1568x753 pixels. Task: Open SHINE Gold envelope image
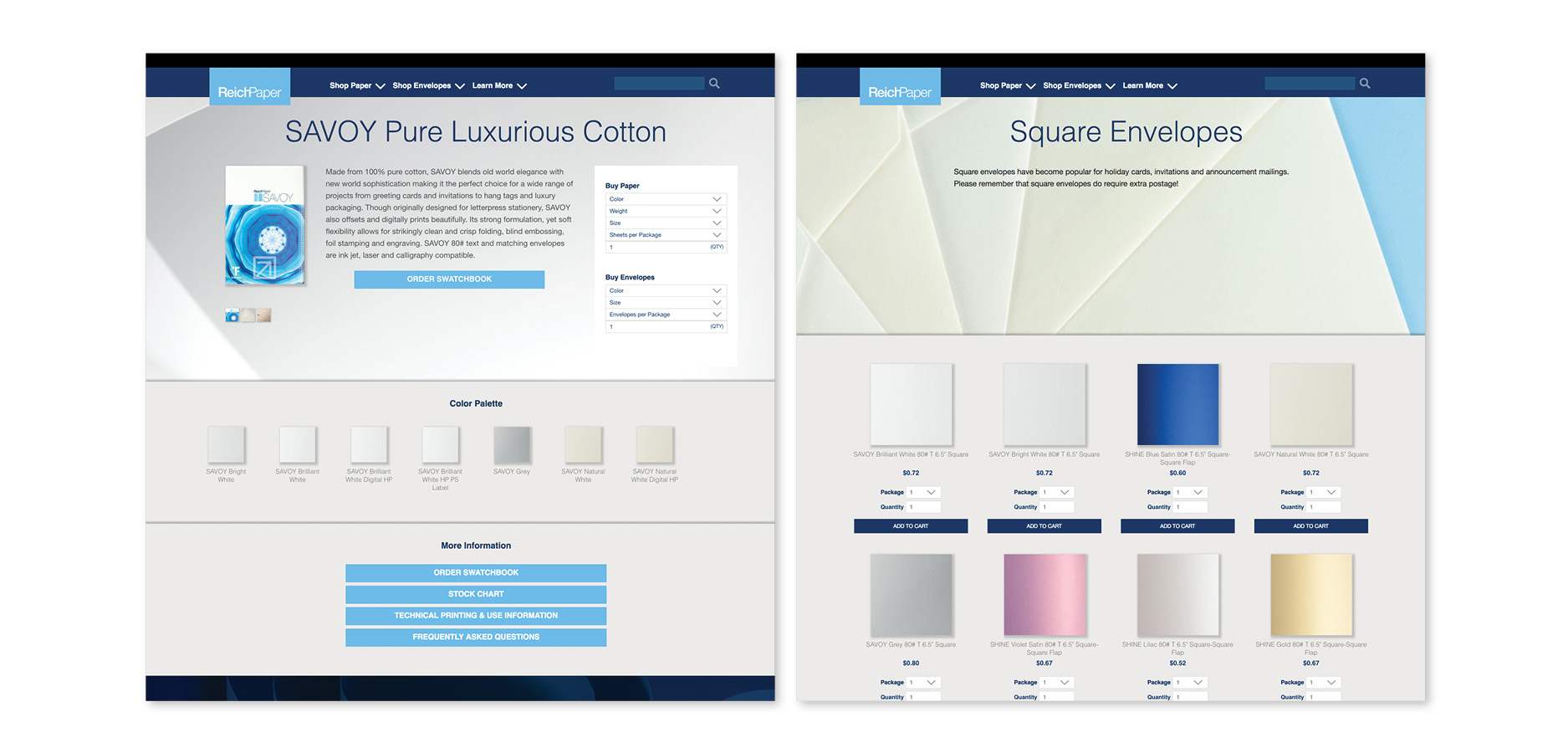(x=1311, y=594)
